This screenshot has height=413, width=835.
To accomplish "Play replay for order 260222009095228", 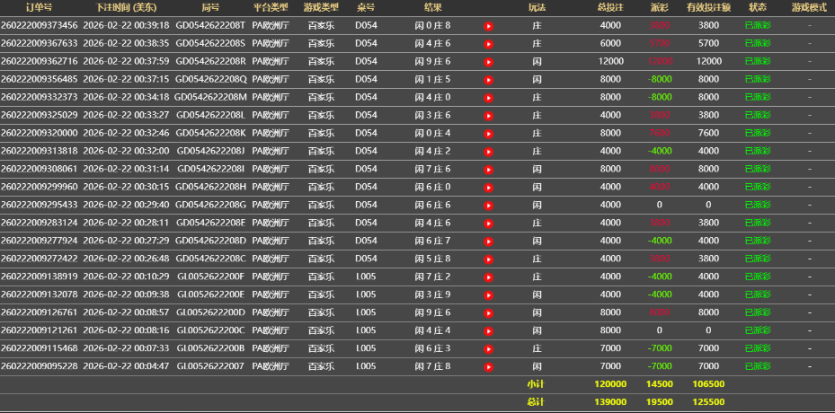I will 489,366.
